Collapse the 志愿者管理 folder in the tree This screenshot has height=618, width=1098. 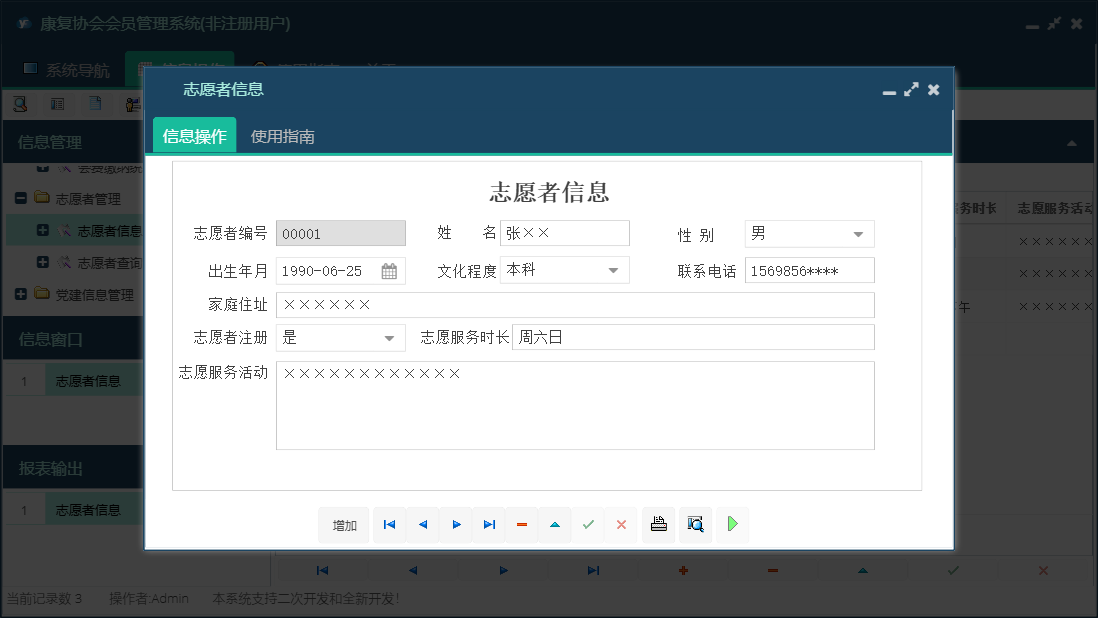21,198
